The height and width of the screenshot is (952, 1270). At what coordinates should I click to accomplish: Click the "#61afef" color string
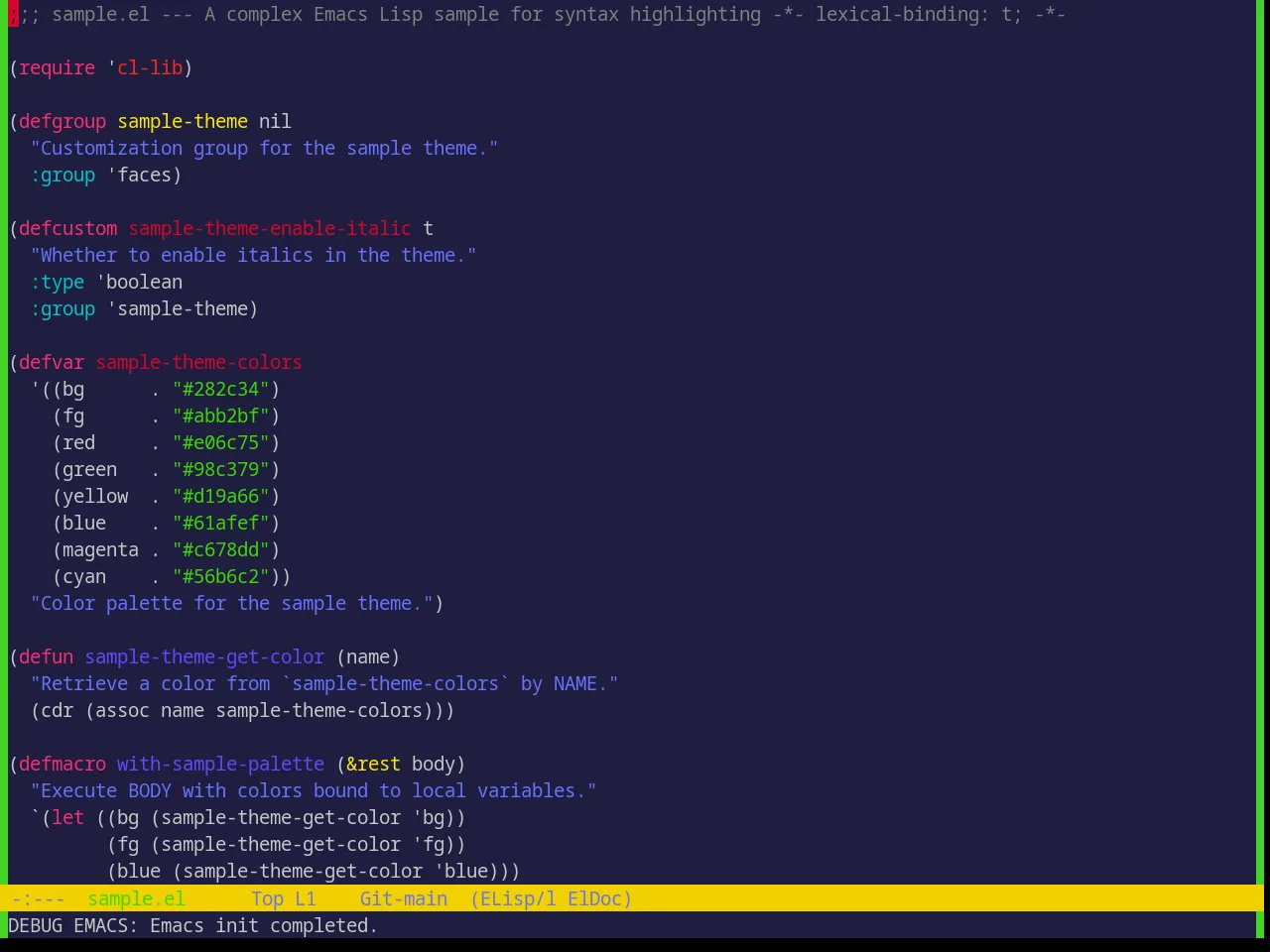click(x=221, y=523)
